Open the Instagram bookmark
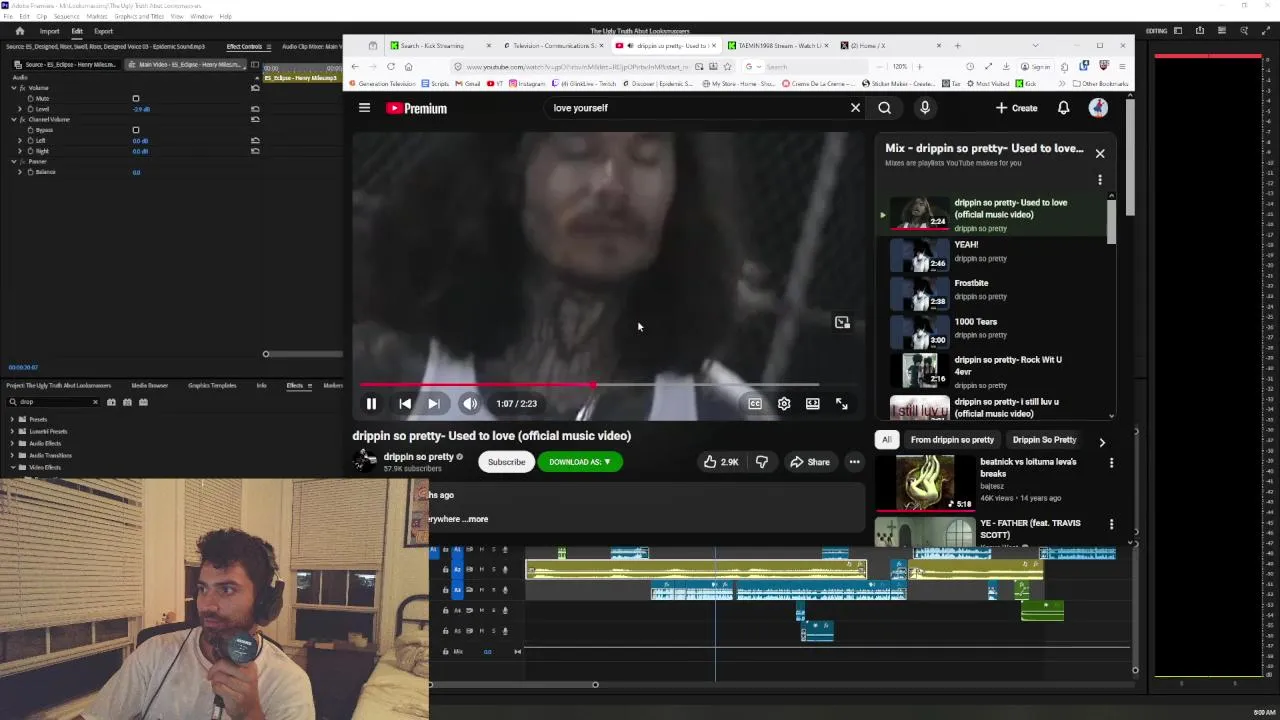1280x720 pixels. coord(527,84)
